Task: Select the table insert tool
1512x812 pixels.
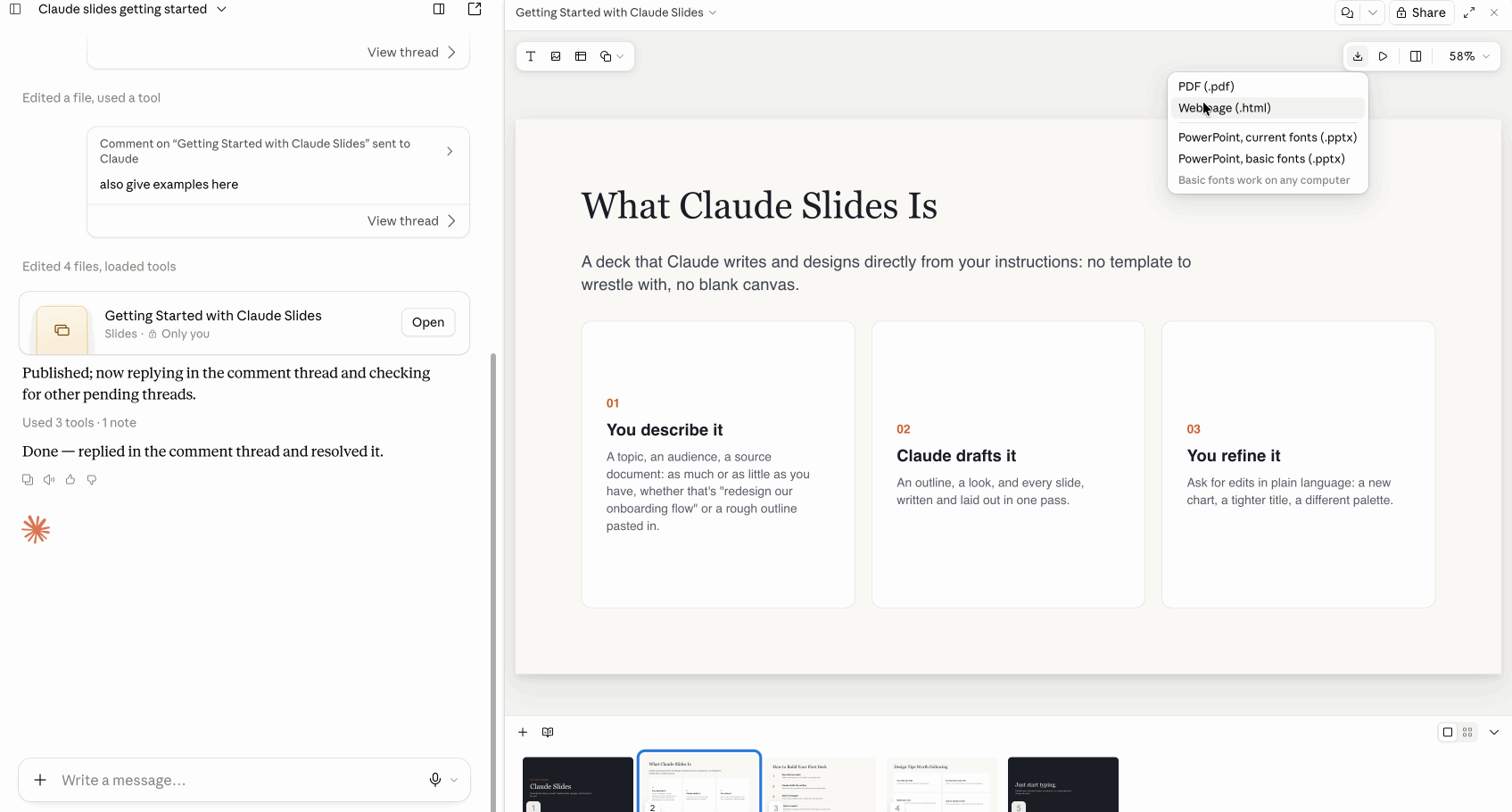Action: coord(581,56)
